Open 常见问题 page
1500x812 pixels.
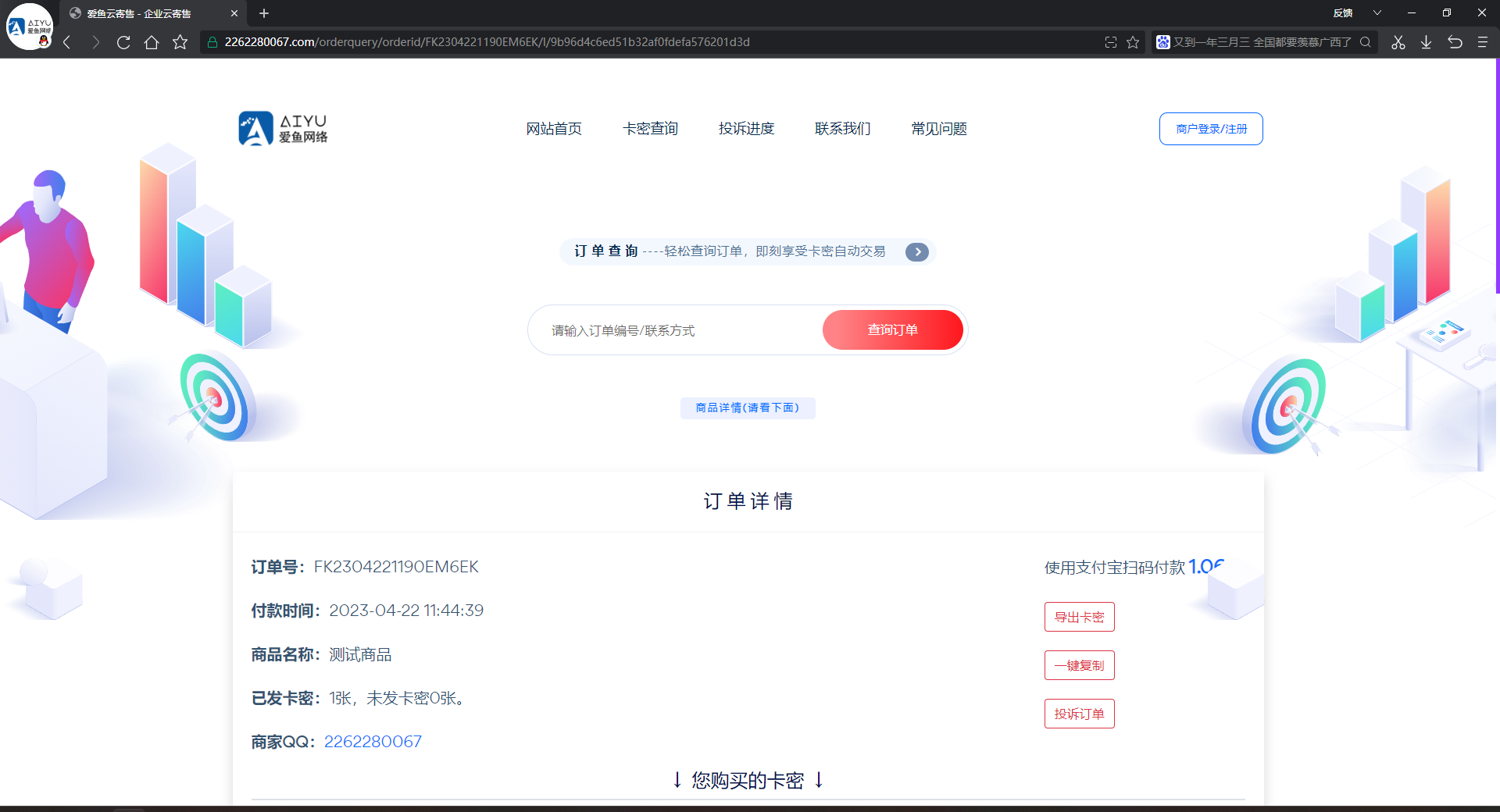939,129
